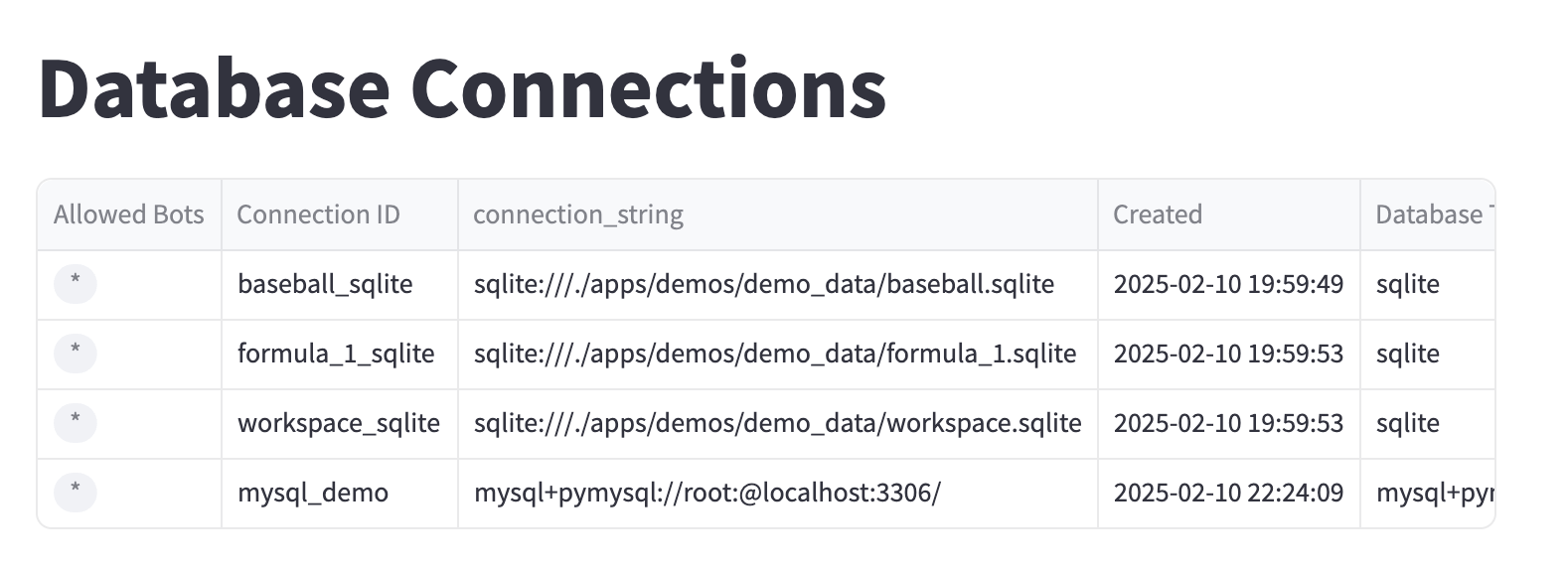
Task: Click the asterisk badge in mysql_demo row
Action: [76, 493]
